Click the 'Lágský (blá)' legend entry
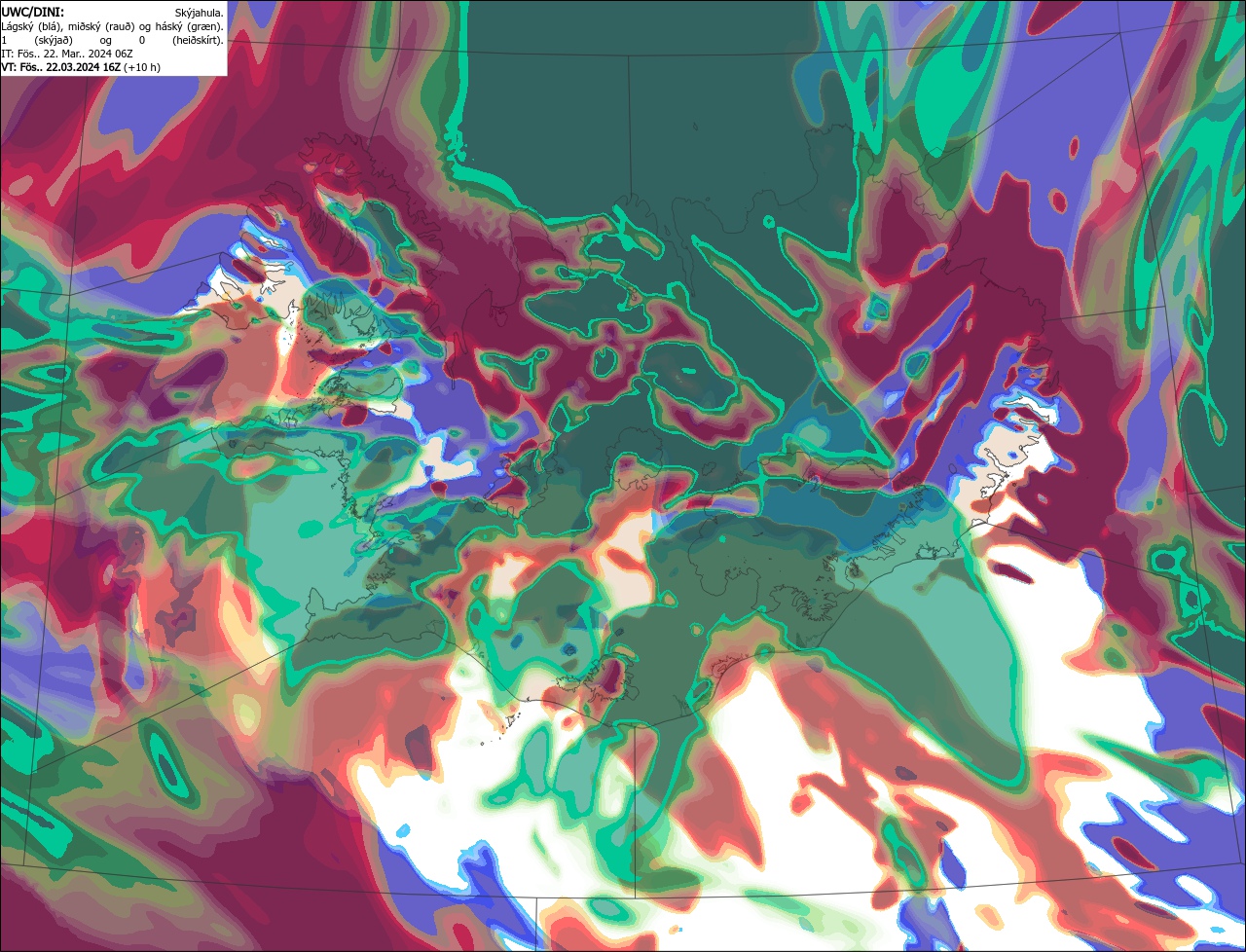This screenshot has height=952, width=1246. 31,27
